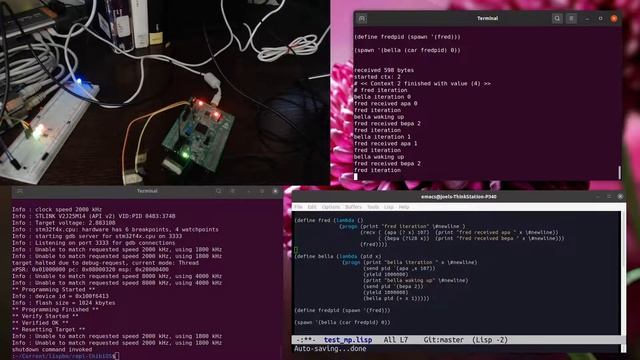Click '(define fred (lambda ()' in emacs

(329, 220)
